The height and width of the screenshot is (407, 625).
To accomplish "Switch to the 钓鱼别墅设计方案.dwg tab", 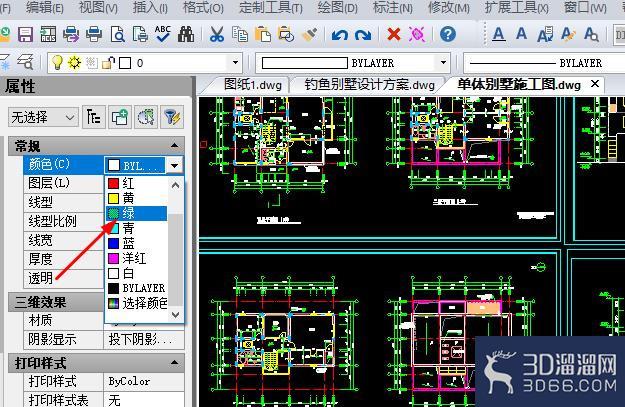I will pyautogui.click(x=369, y=85).
